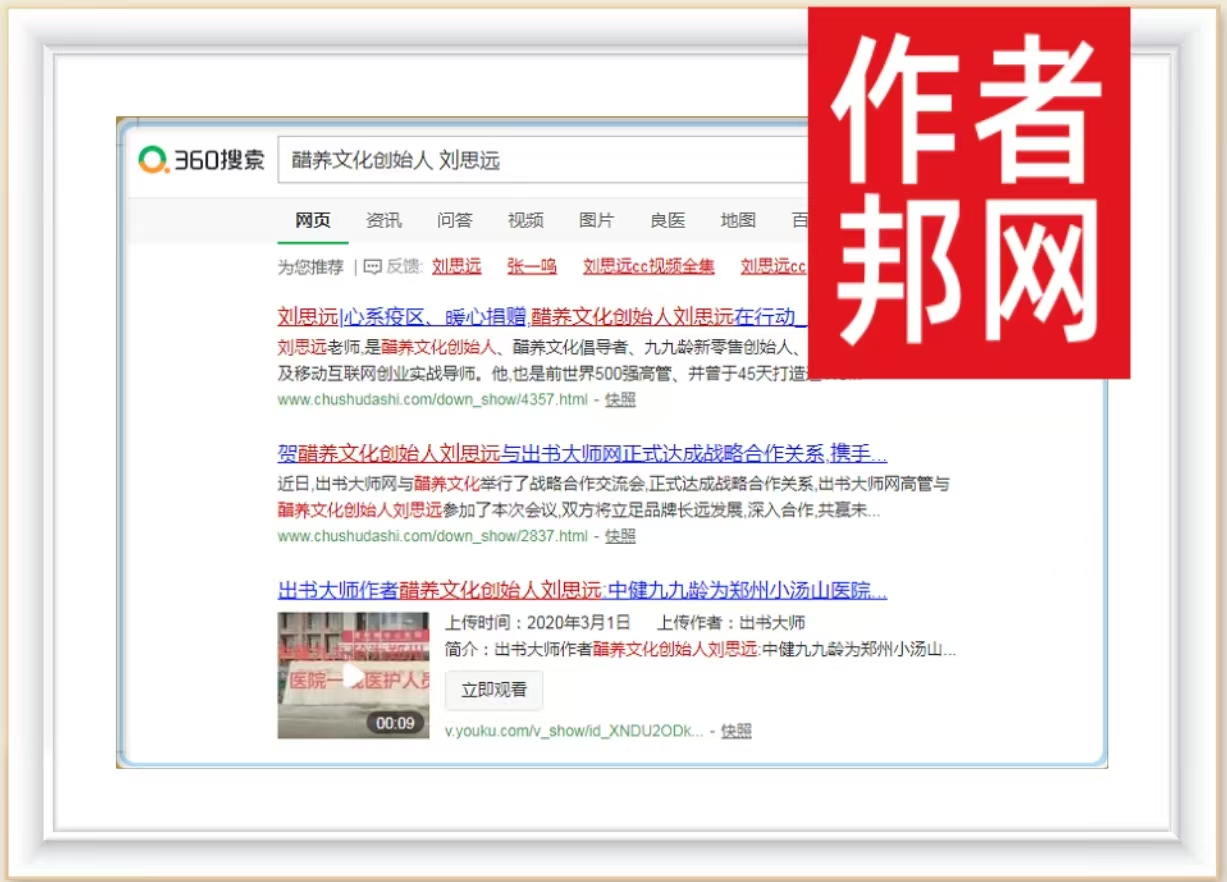The width and height of the screenshot is (1227, 882).
Task: Select the 网页 tab
Action: click(313, 221)
